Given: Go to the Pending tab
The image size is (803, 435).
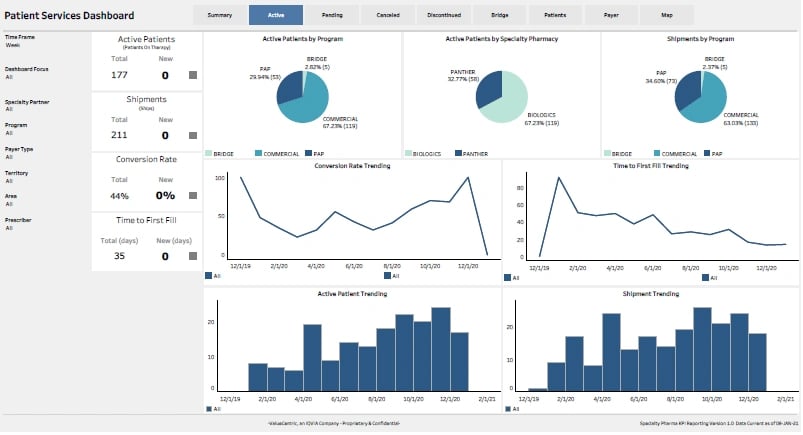Looking at the screenshot, I should (x=333, y=15).
